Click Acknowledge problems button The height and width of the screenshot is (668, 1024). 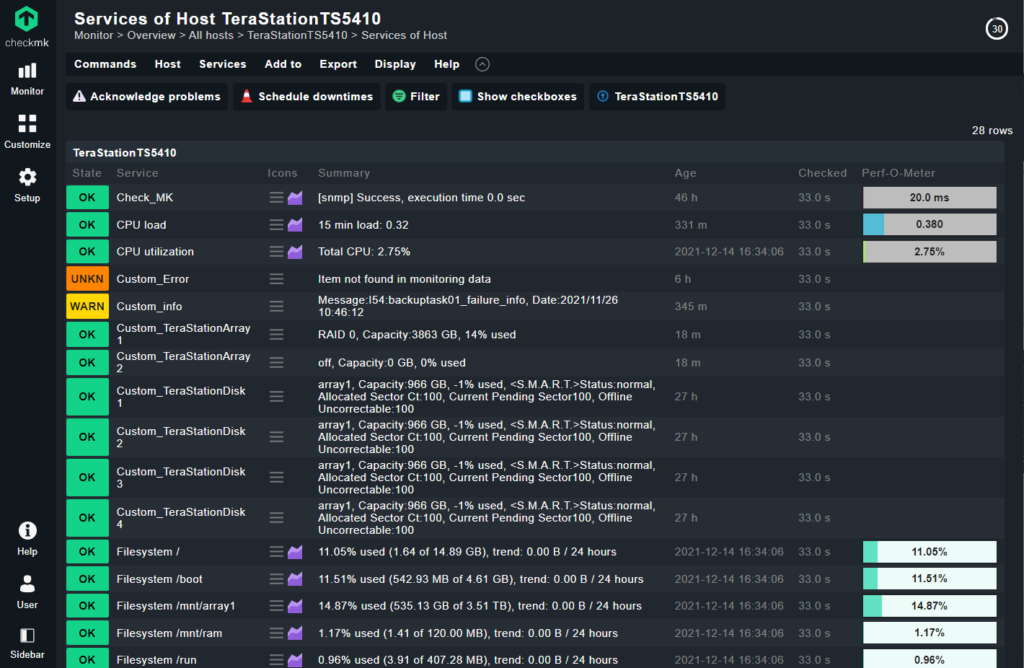tap(147, 97)
